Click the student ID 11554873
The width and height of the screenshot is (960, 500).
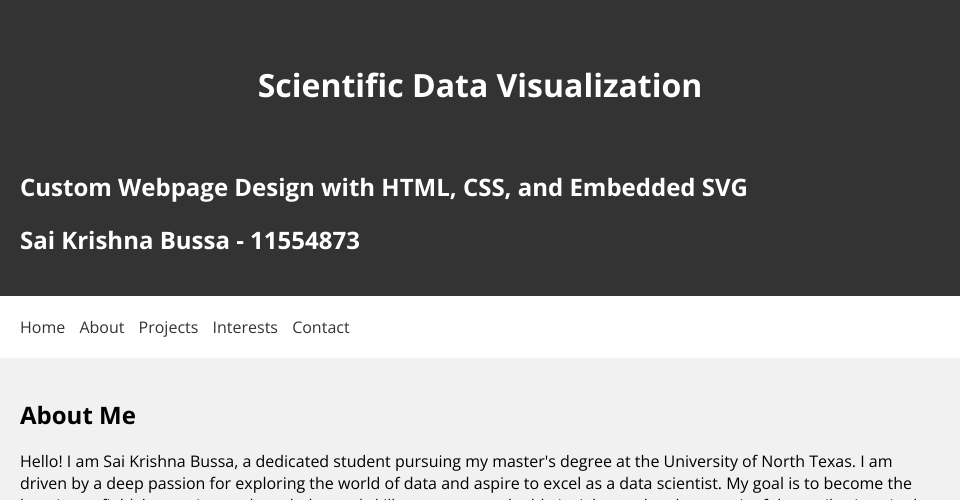(305, 240)
